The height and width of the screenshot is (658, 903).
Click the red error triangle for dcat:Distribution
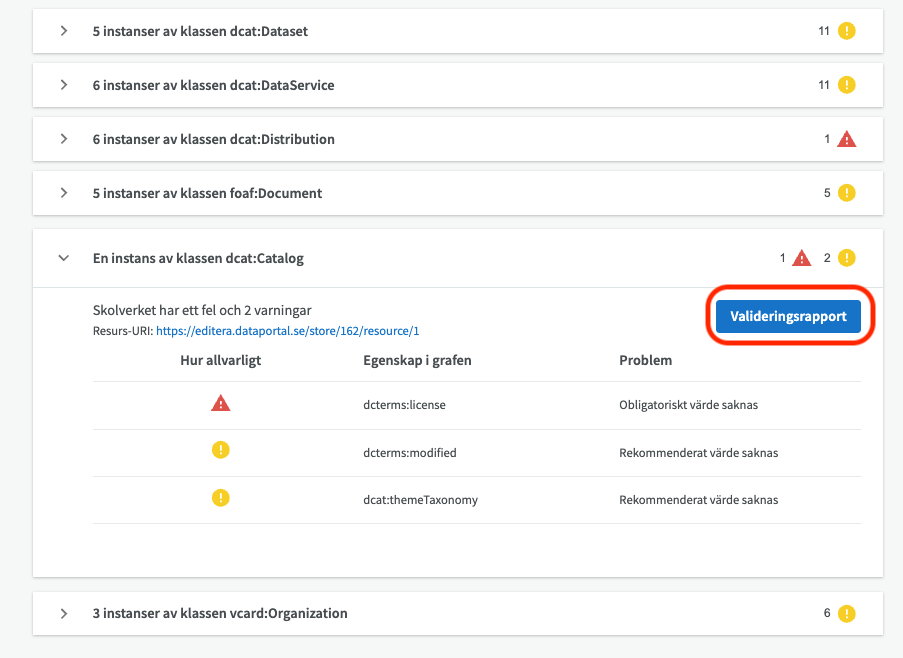[x=846, y=139]
